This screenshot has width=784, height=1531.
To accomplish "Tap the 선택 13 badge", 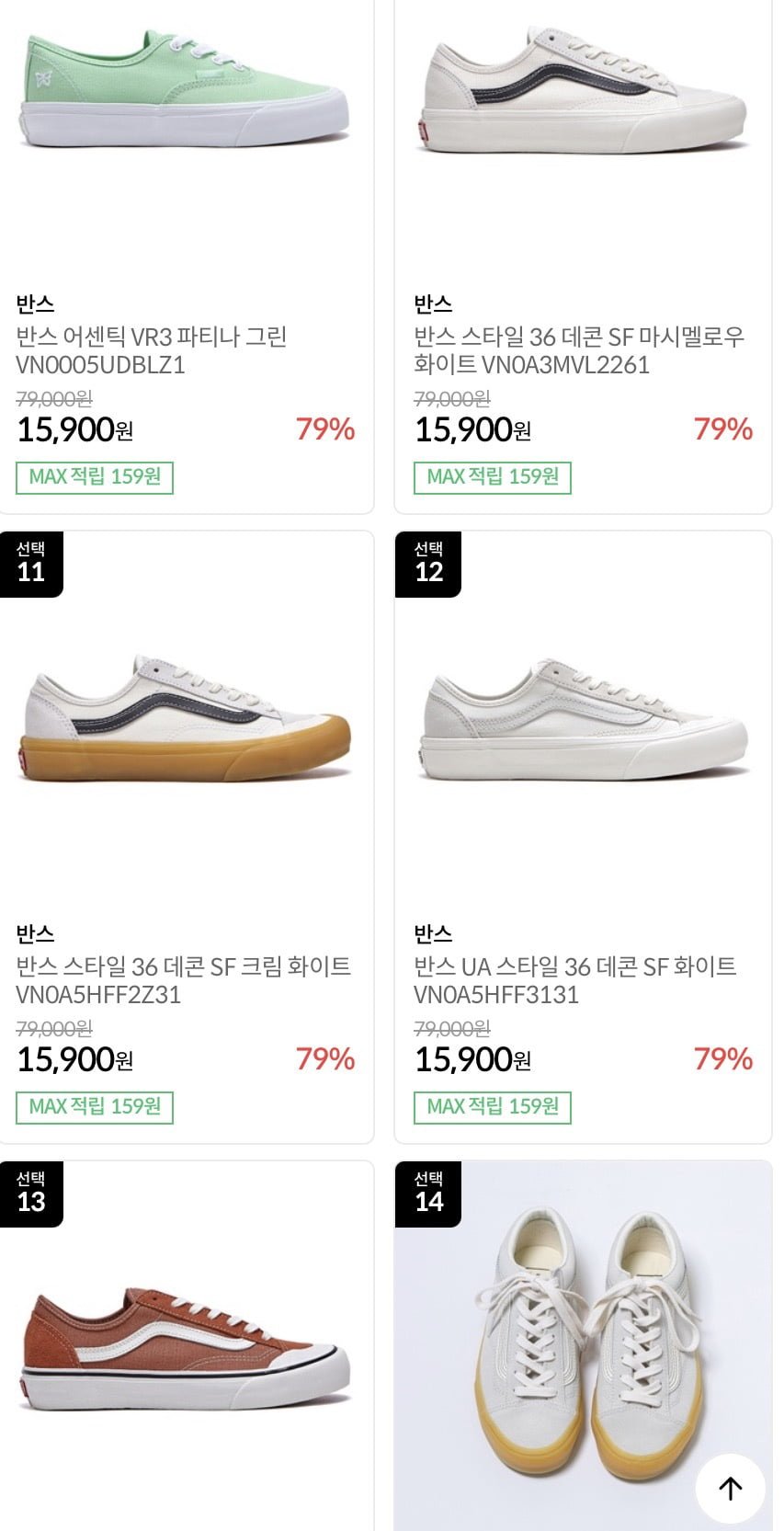I will point(31,1193).
